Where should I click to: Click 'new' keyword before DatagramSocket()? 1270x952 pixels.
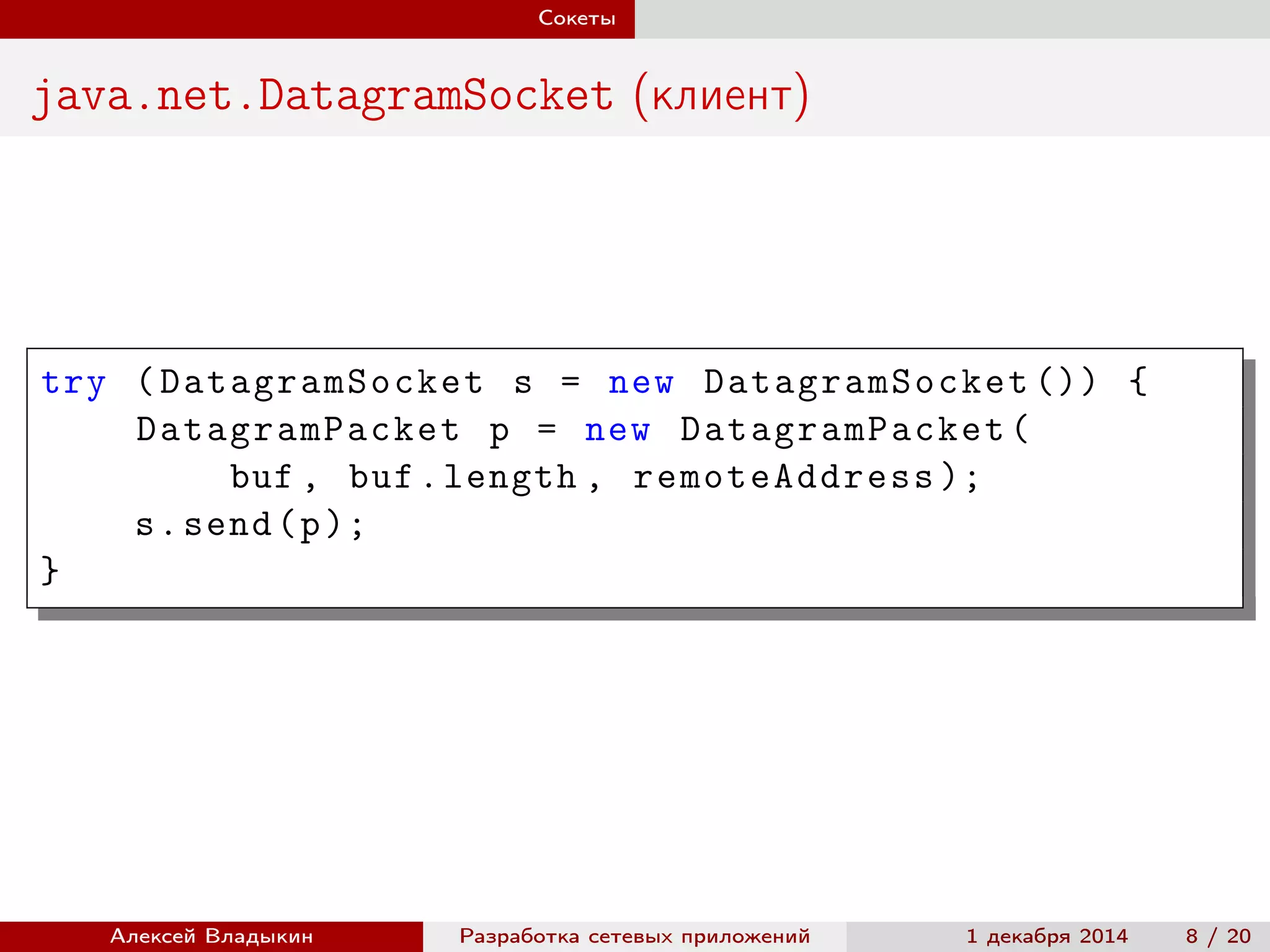click(641, 384)
